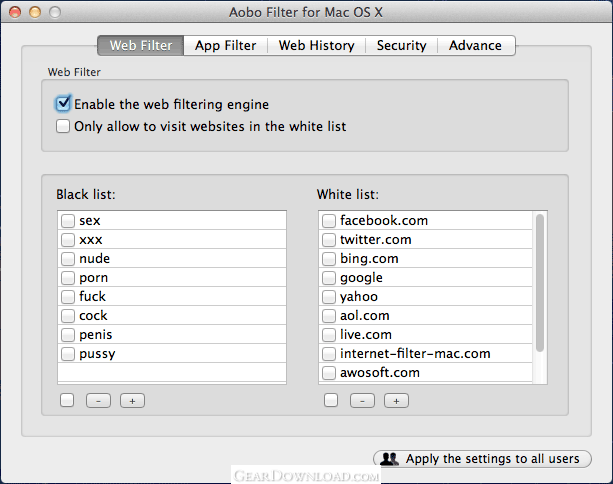Open the Advance tab
Viewport: 613px width, 484px height.
(x=475, y=45)
